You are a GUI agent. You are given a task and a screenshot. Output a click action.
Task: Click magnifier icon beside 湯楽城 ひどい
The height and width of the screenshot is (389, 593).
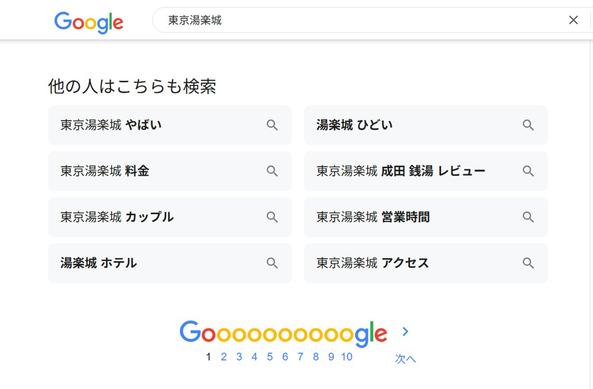click(528, 125)
